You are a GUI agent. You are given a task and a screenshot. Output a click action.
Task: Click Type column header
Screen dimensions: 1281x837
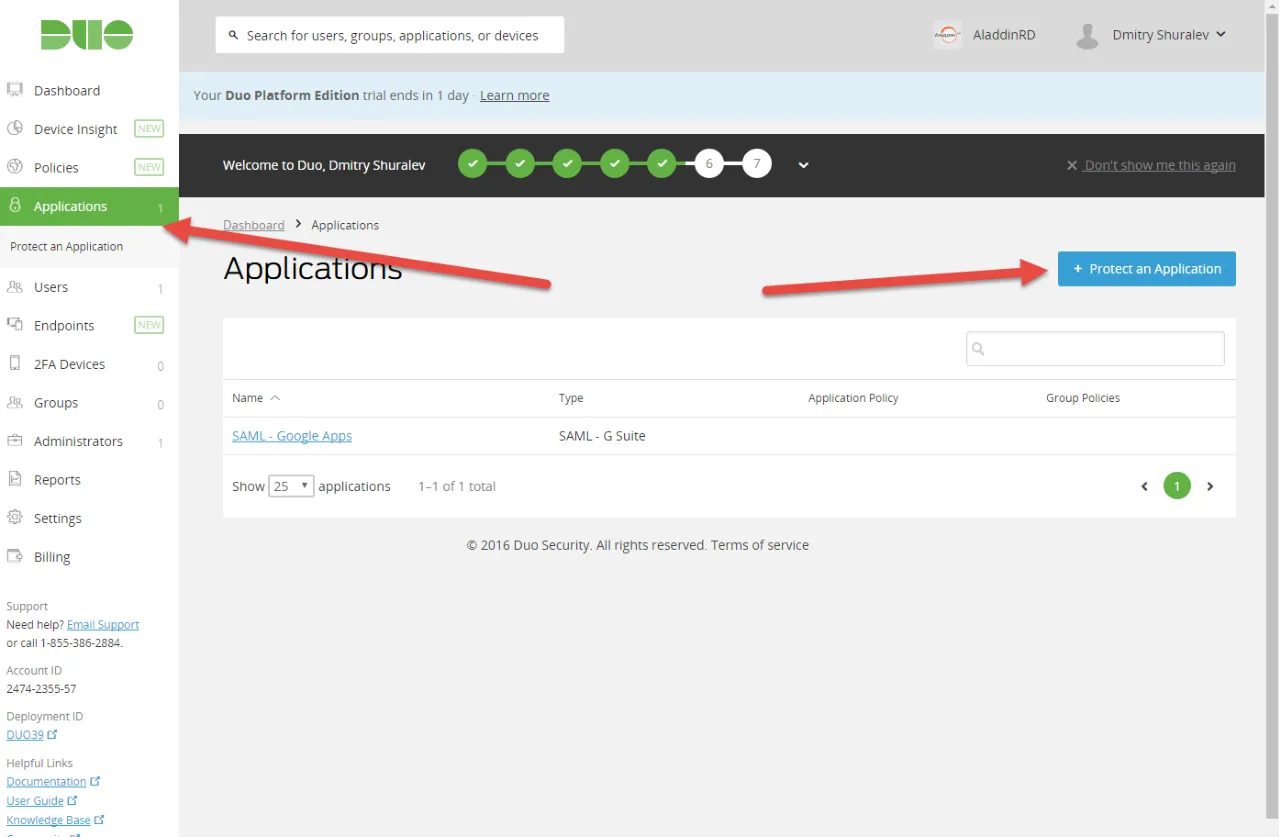[571, 398]
